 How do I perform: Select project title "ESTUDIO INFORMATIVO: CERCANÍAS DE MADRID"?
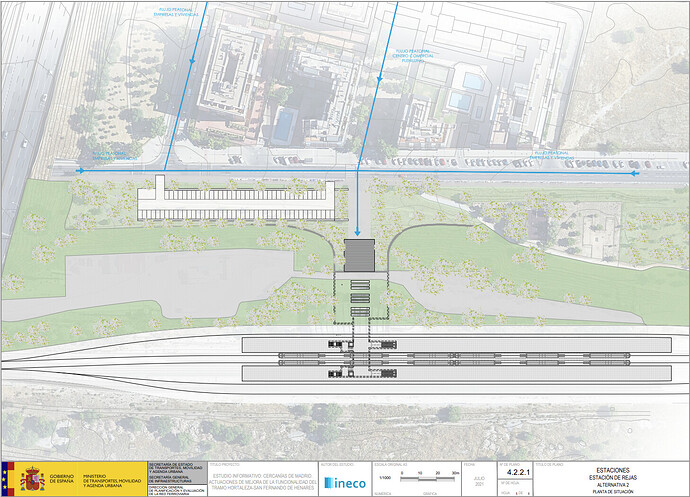(x=263, y=476)
